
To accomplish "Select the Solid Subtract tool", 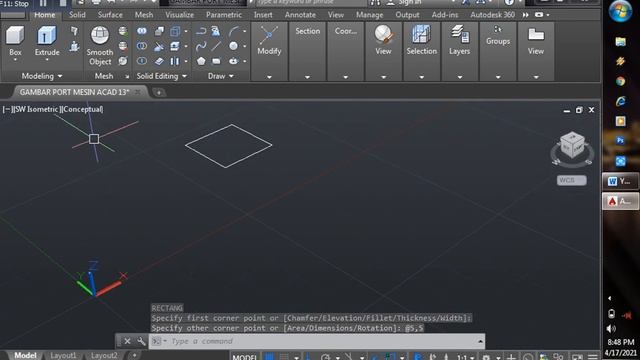I will (142, 46).
